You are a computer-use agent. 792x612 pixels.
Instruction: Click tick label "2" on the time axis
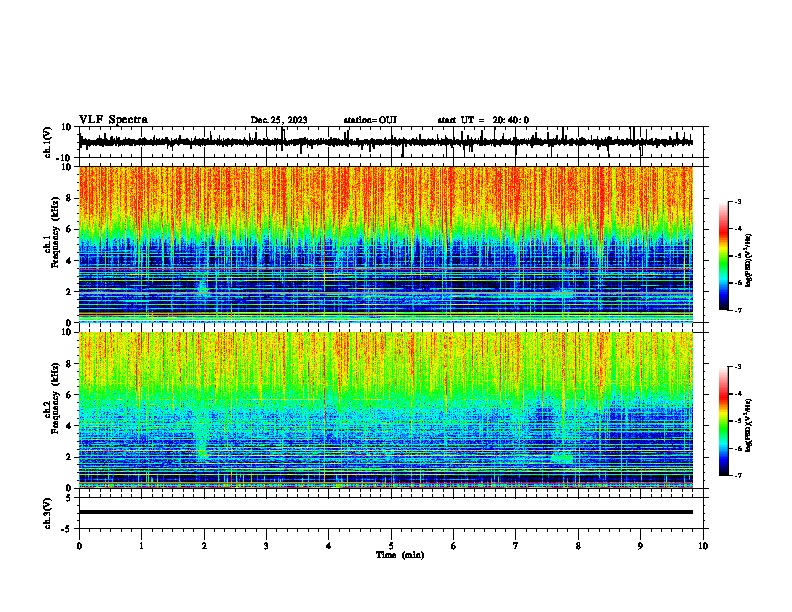coord(204,546)
